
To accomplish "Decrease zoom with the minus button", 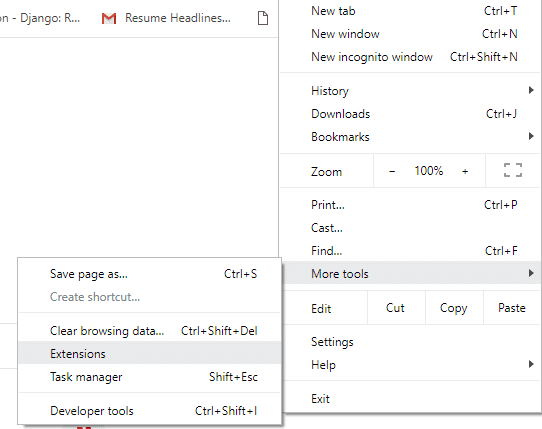I will 392,171.
